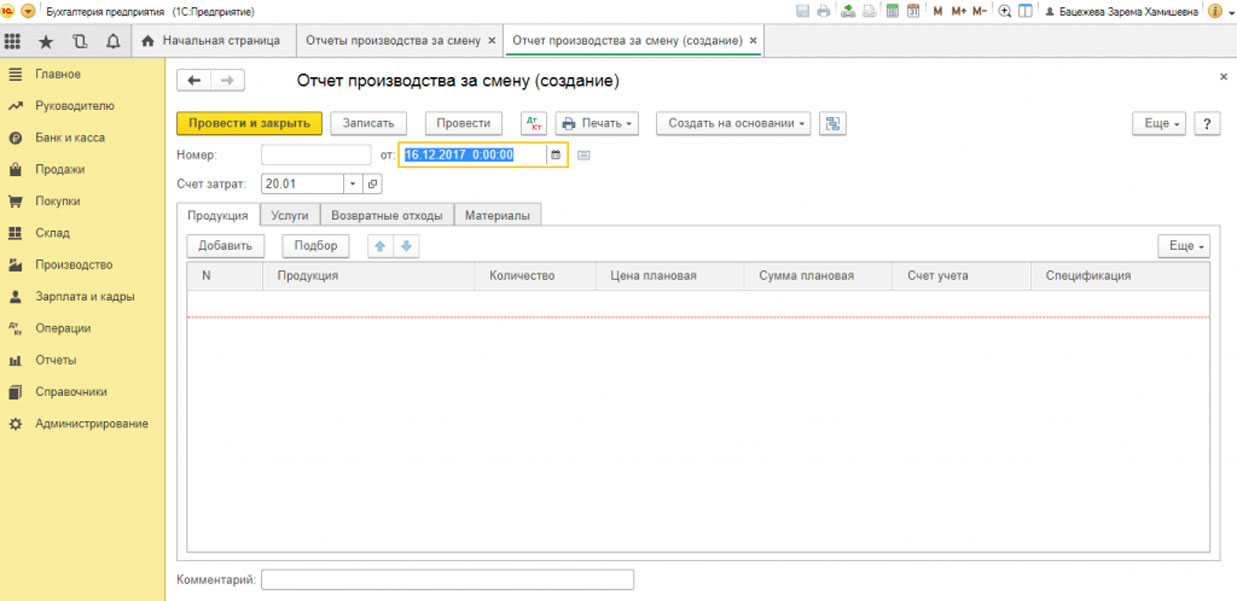Open the notifications bell icon
1237x601 pixels.
[x=113, y=41]
